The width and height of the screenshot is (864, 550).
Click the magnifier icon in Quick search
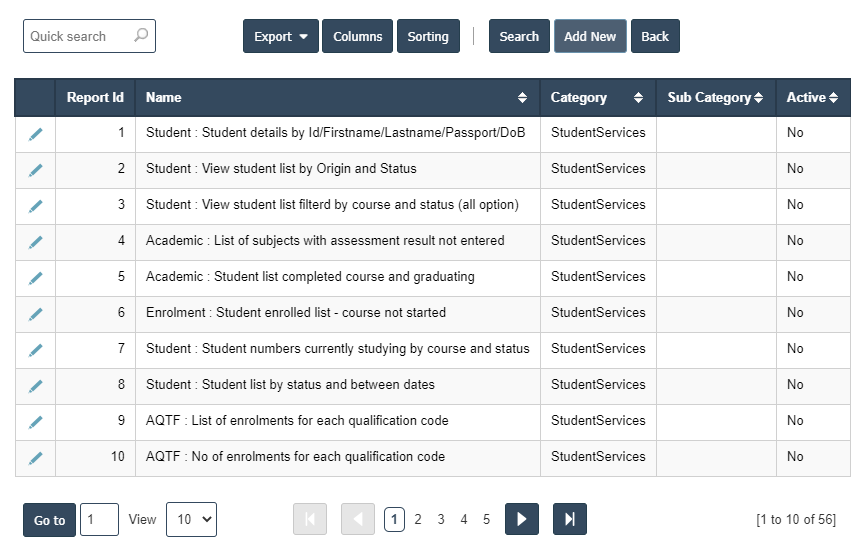point(141,36)
